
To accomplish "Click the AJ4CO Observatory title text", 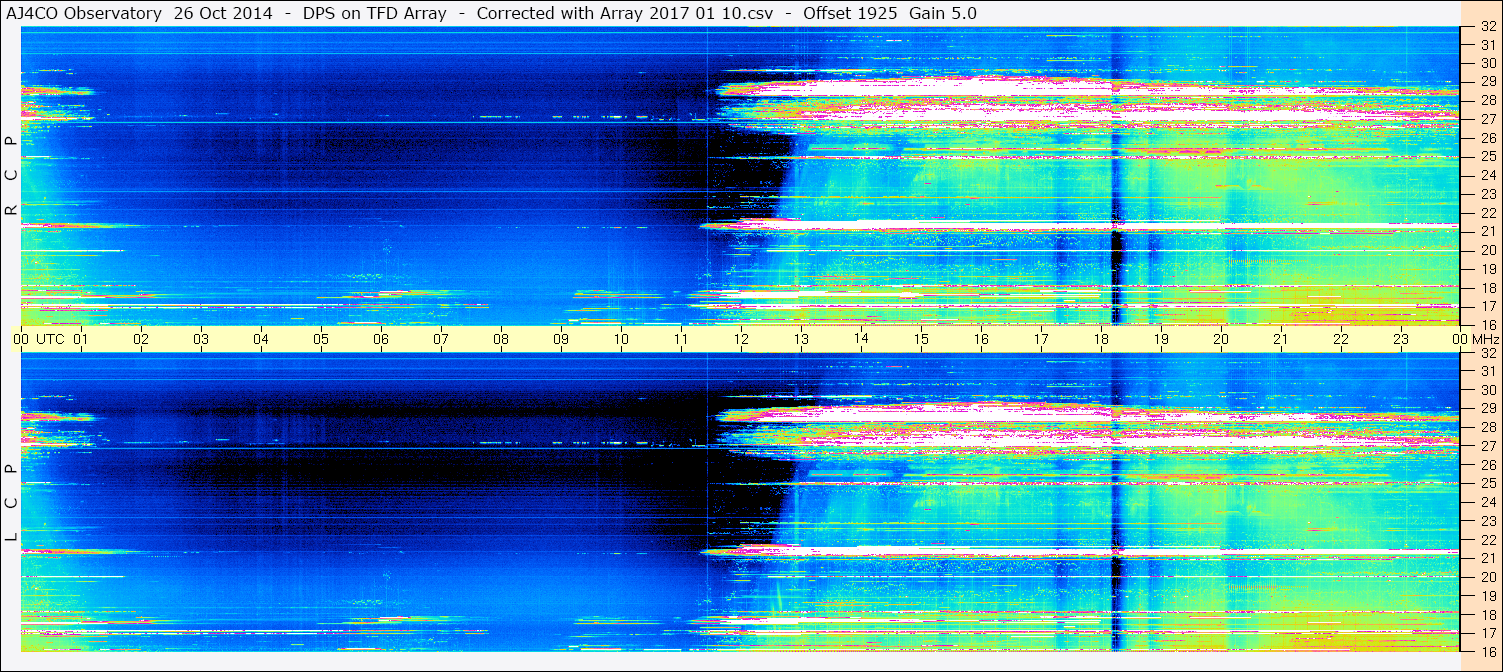I will click(x=86, y=13).
